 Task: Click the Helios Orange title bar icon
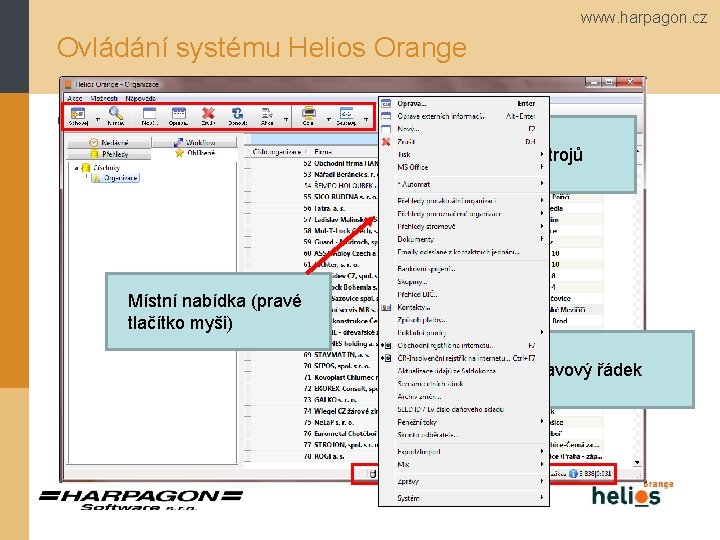[68, 84]
